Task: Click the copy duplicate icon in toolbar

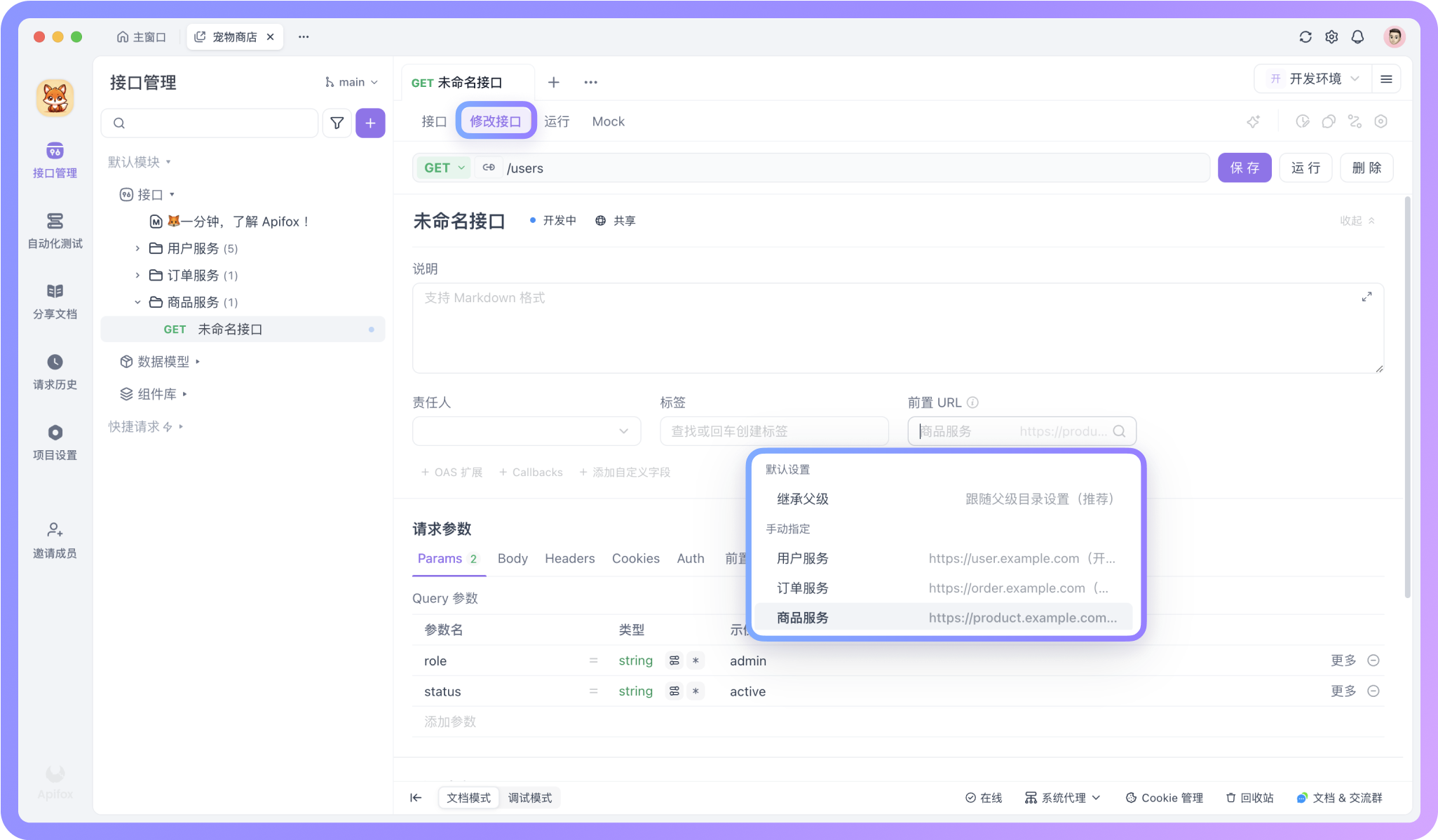Action: pos(1329,122)
